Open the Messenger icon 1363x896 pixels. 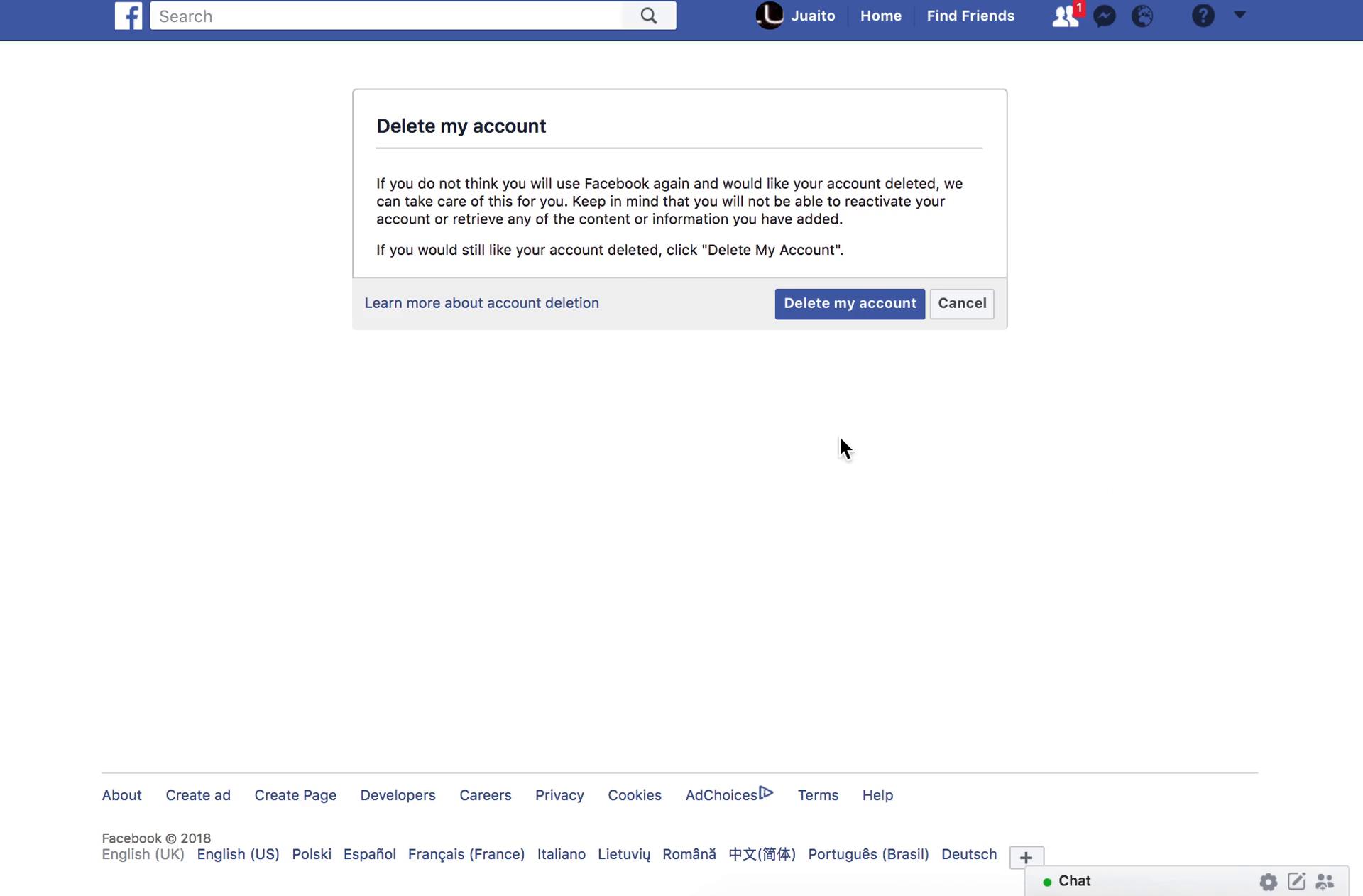(x=1105, y=16)
